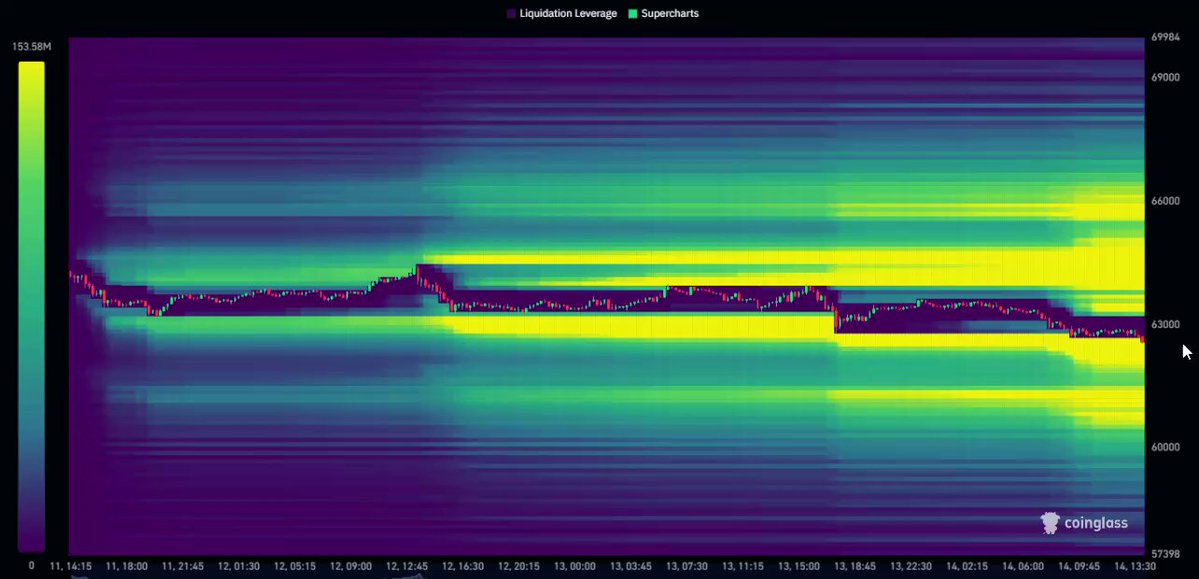Click the 153.58M maximum scale value
This screenshot has height=579, width=1199.
pyautogui.click(x=31, y=47)
